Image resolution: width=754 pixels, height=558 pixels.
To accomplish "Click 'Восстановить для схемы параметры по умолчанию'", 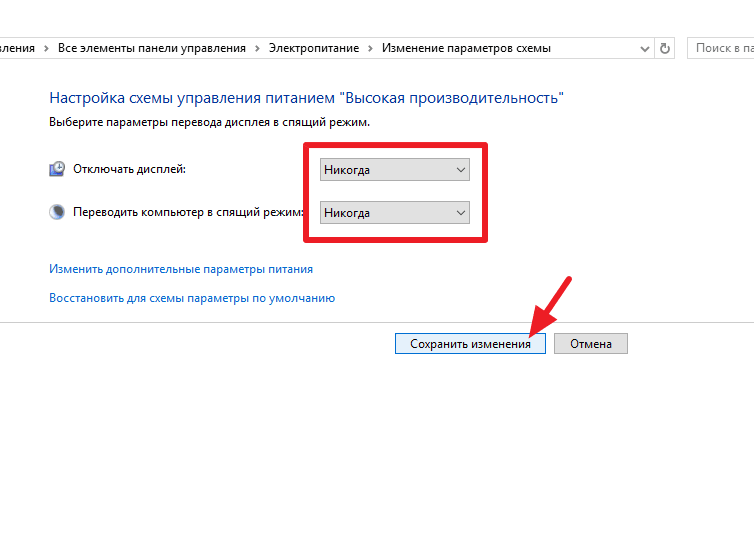I will [192, 298].
